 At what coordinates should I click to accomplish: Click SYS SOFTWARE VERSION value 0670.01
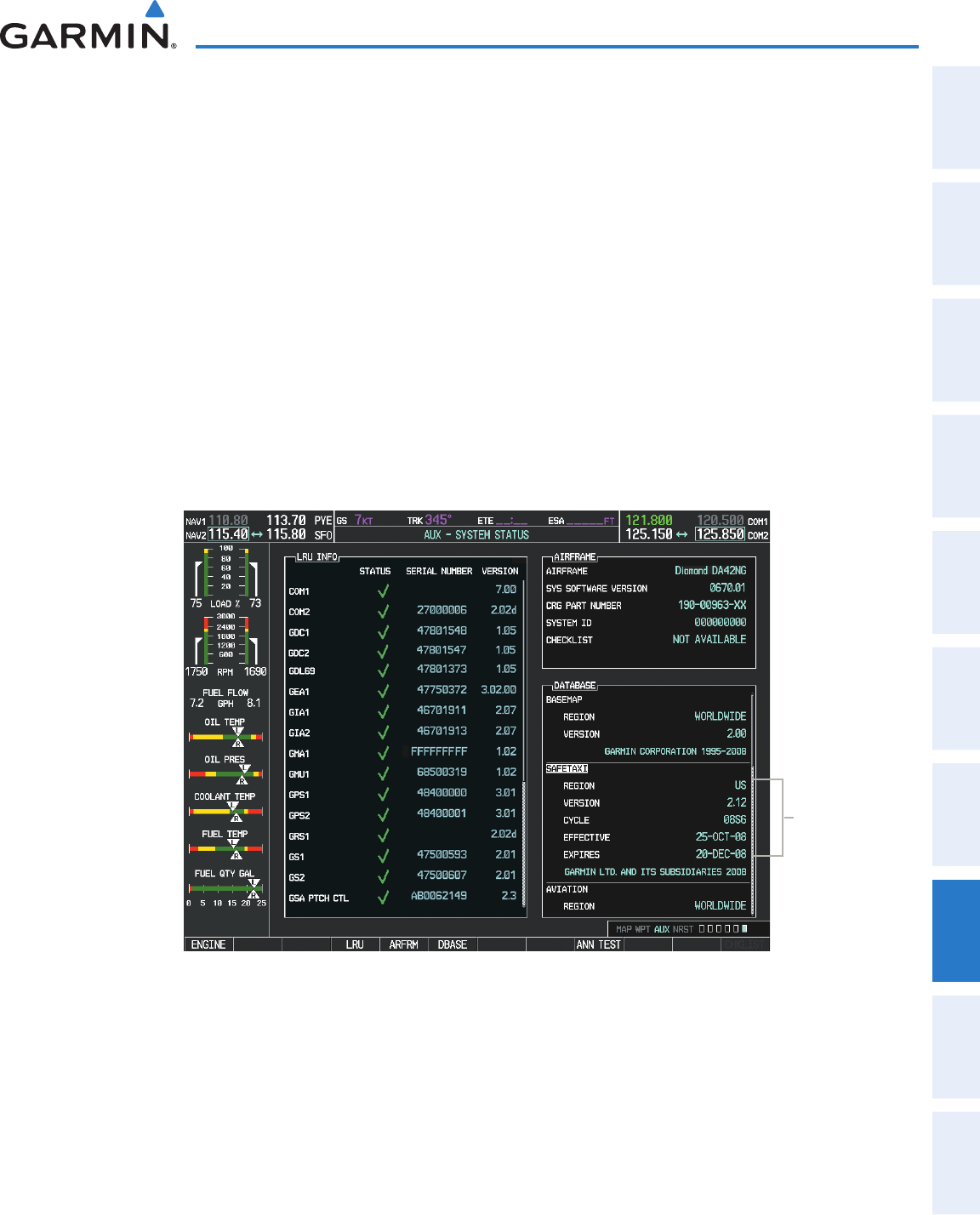[728, 588]
